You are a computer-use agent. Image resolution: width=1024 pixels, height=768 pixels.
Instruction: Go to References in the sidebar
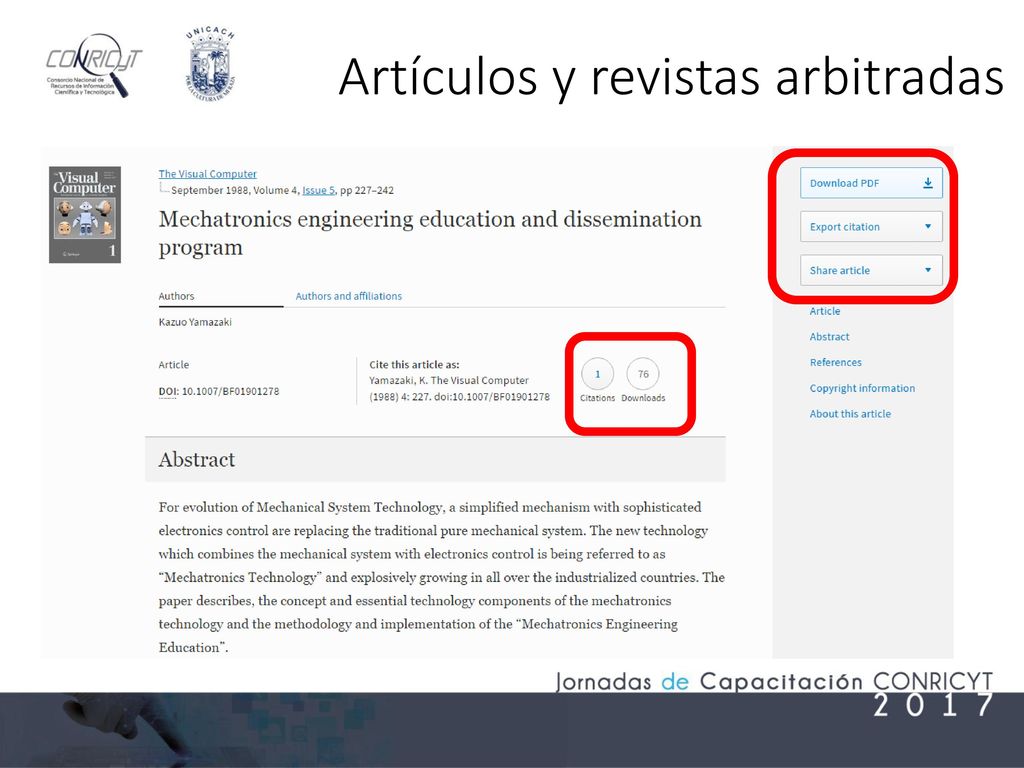tap(835, 362)
